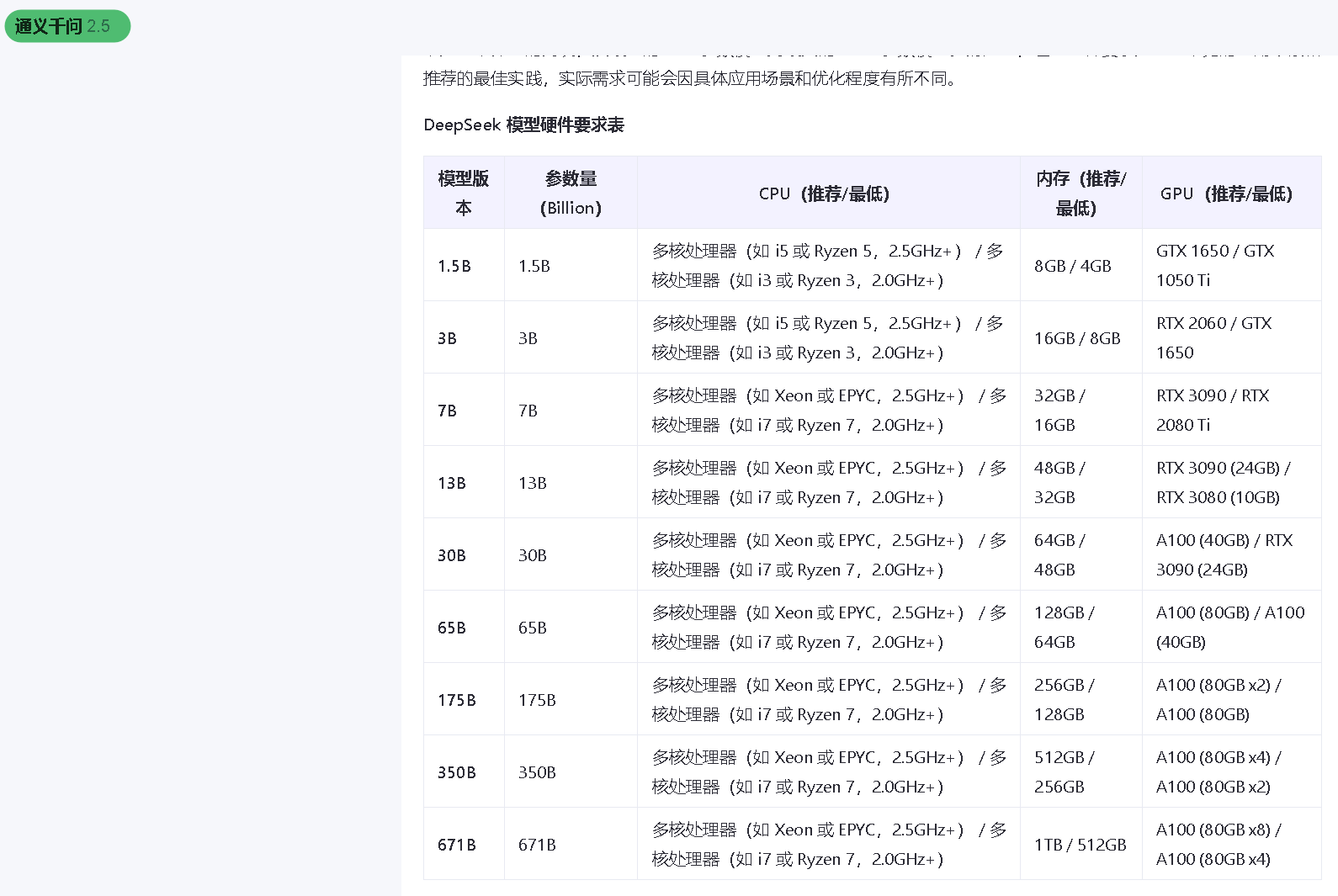Select the memory value '48GB / 32GB'

click(1060, 483)
